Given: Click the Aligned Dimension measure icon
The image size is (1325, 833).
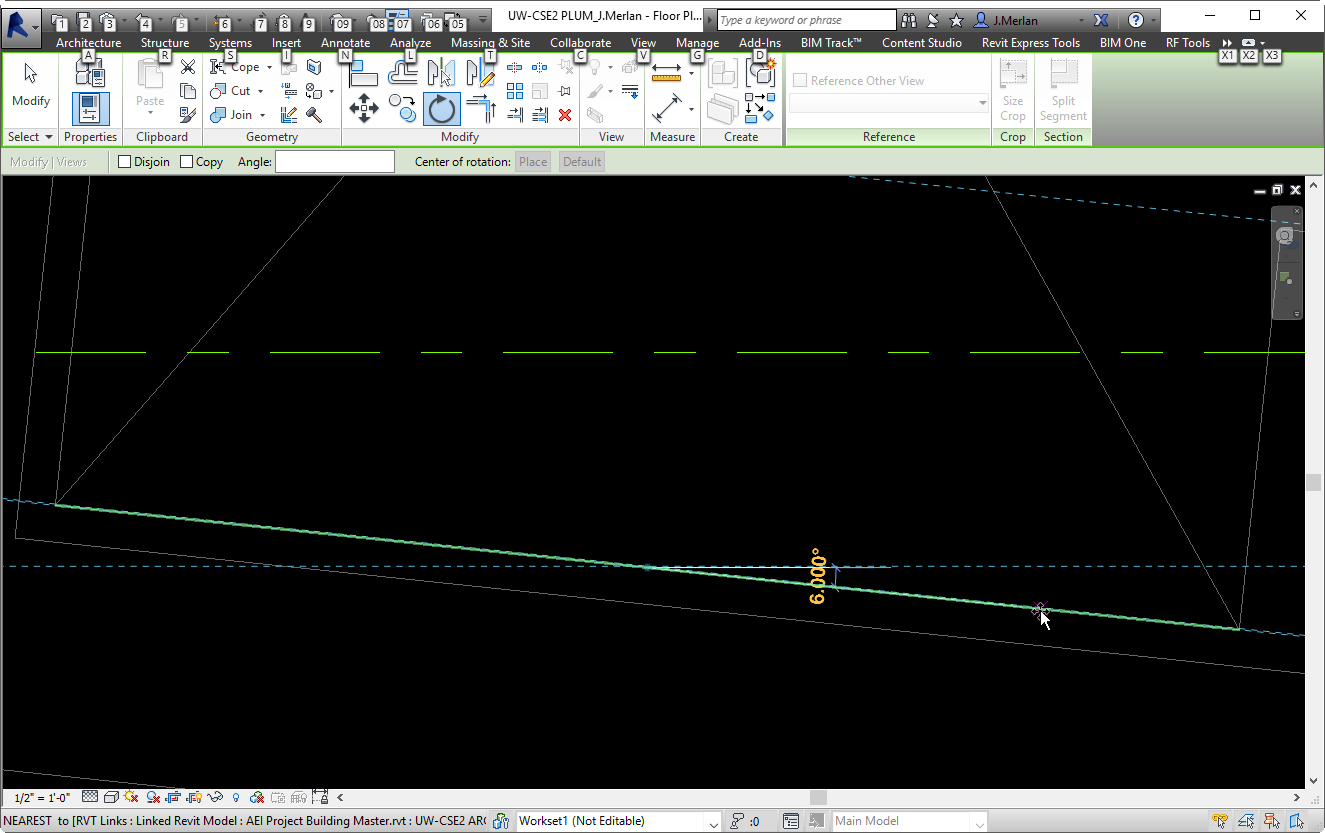Looking at the screenshot, I should pyautogui.click(x=667, y=108).
